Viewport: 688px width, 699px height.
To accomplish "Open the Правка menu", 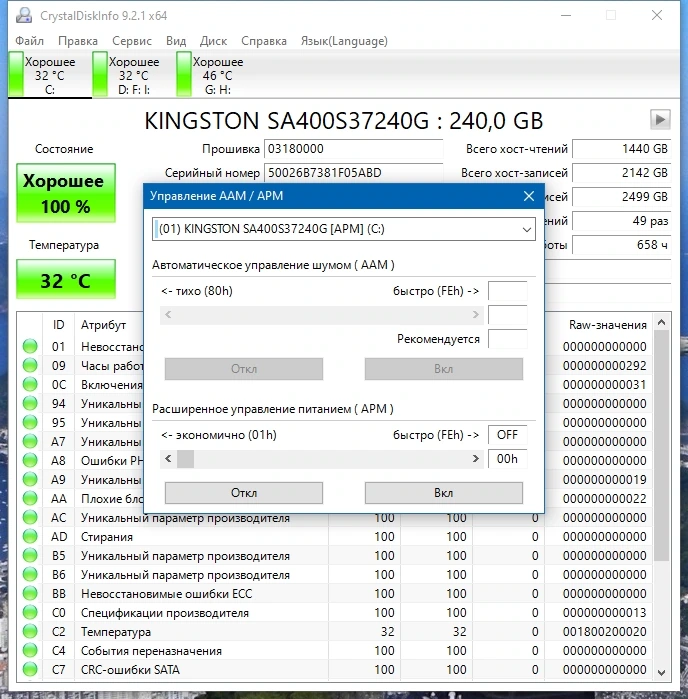I will (x=78, y=41).
